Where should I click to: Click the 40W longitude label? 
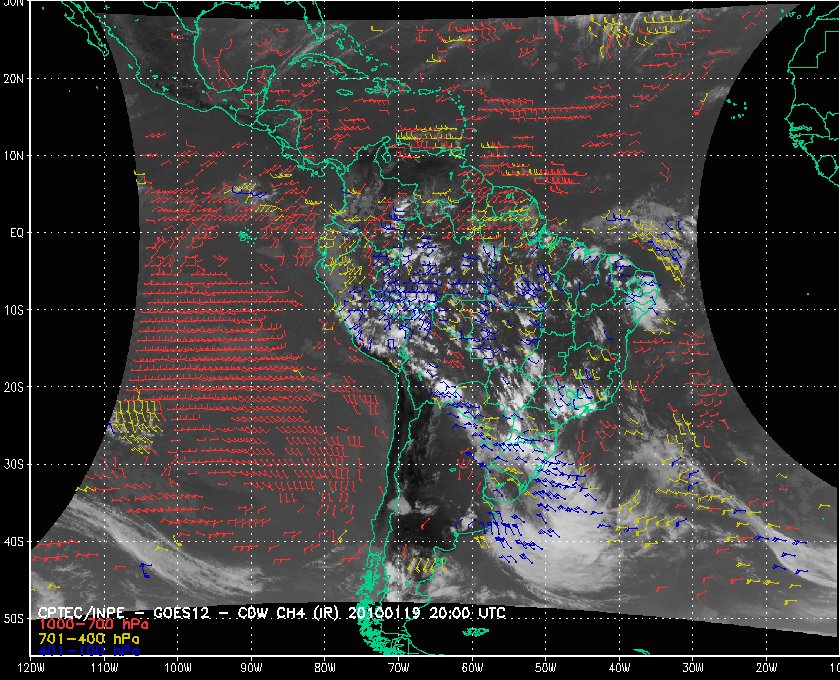(619, 668)
